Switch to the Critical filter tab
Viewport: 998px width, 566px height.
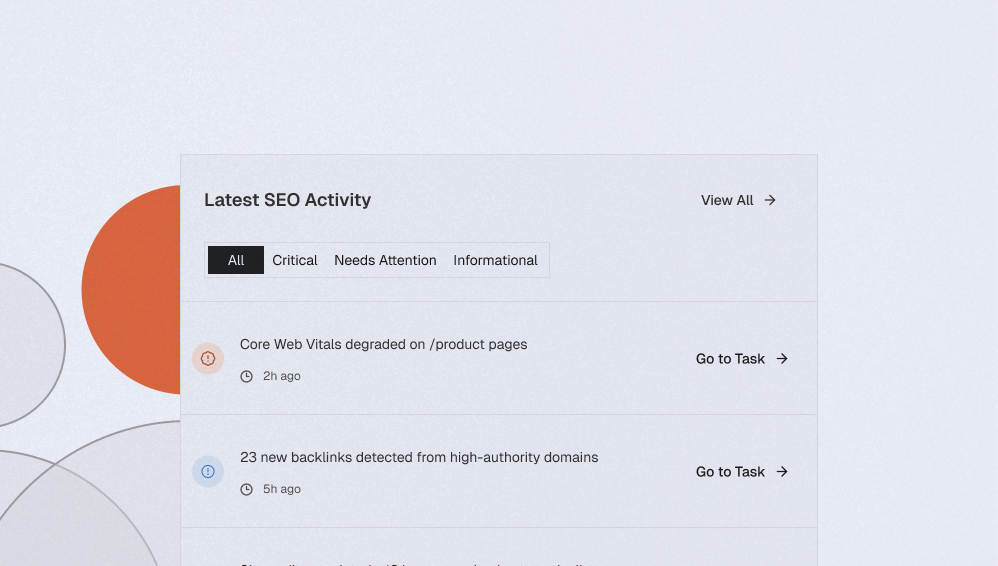click(x=295, y=260)
